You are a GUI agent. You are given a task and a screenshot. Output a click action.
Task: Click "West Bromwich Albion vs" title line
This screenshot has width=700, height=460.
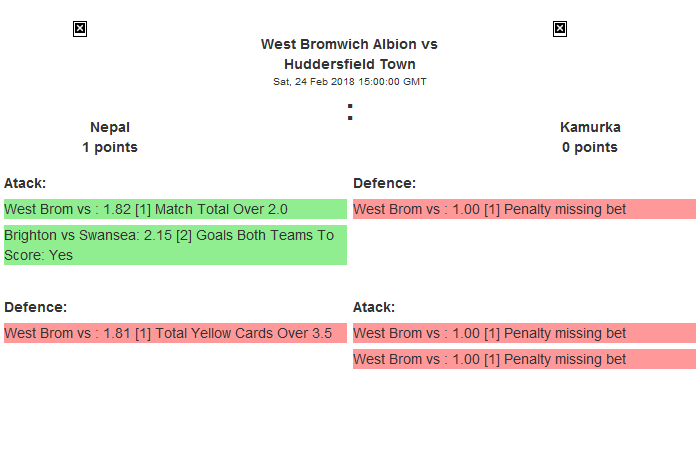pos(349,44)
